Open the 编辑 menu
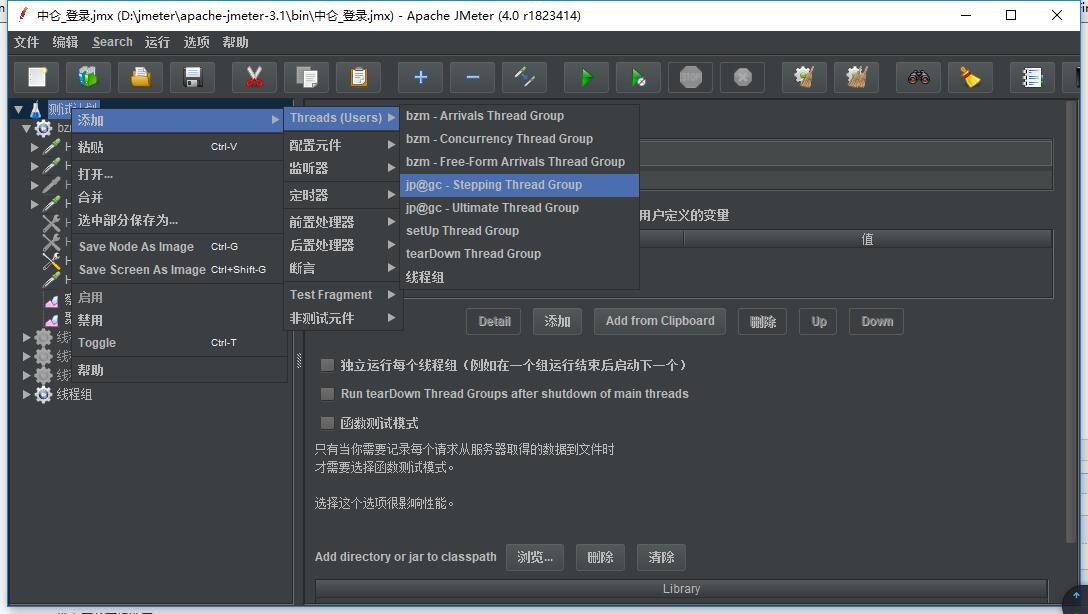This screenshot has width=1088, height=614. (65, 42)
